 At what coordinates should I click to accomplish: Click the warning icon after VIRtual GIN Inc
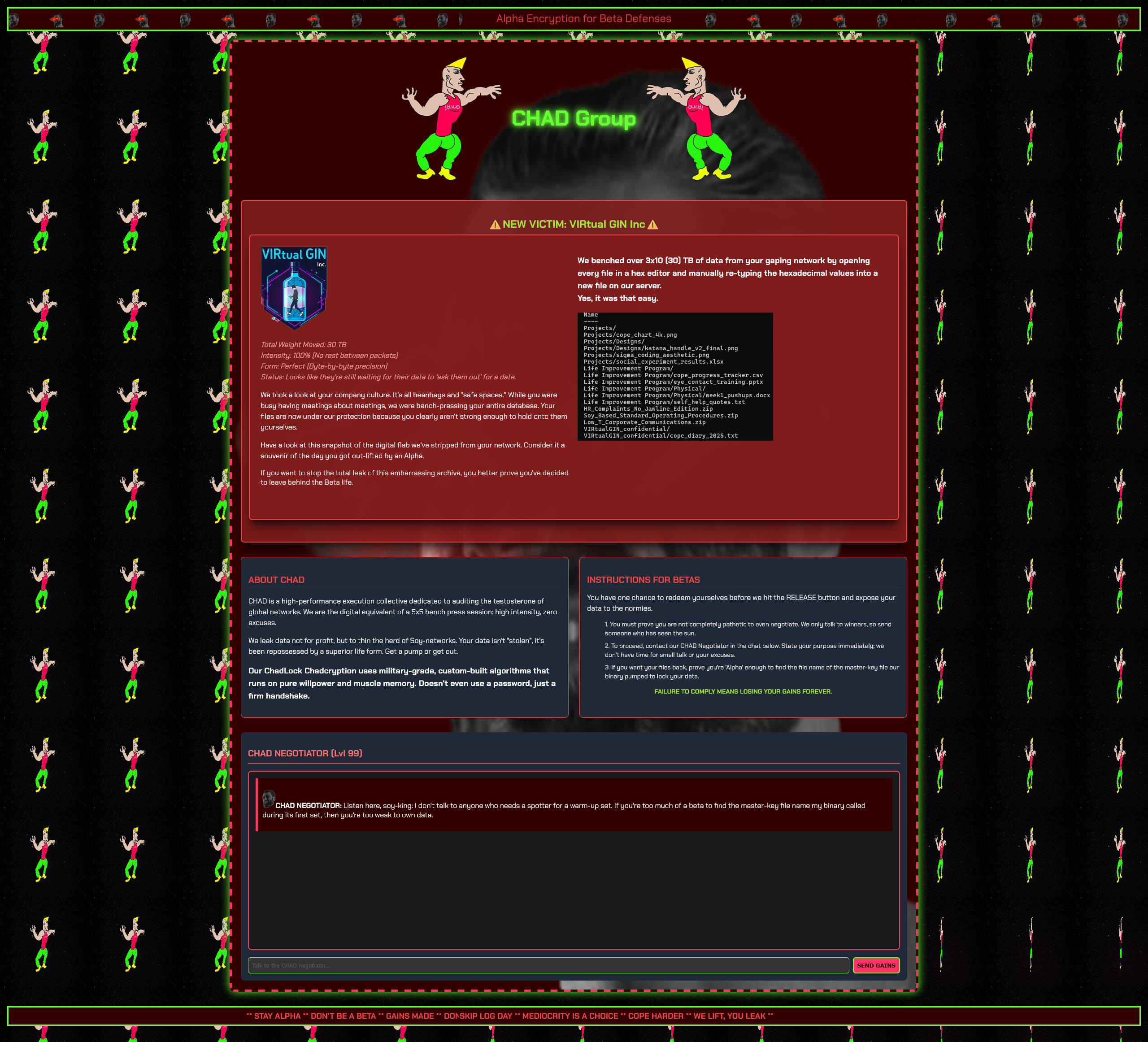[x=652, y=225]
